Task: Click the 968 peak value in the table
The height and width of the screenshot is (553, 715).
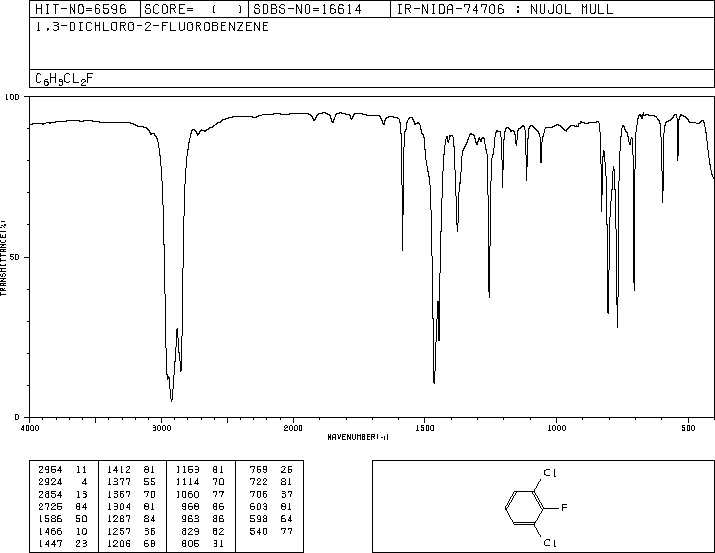Action: [x=191, y=507]
